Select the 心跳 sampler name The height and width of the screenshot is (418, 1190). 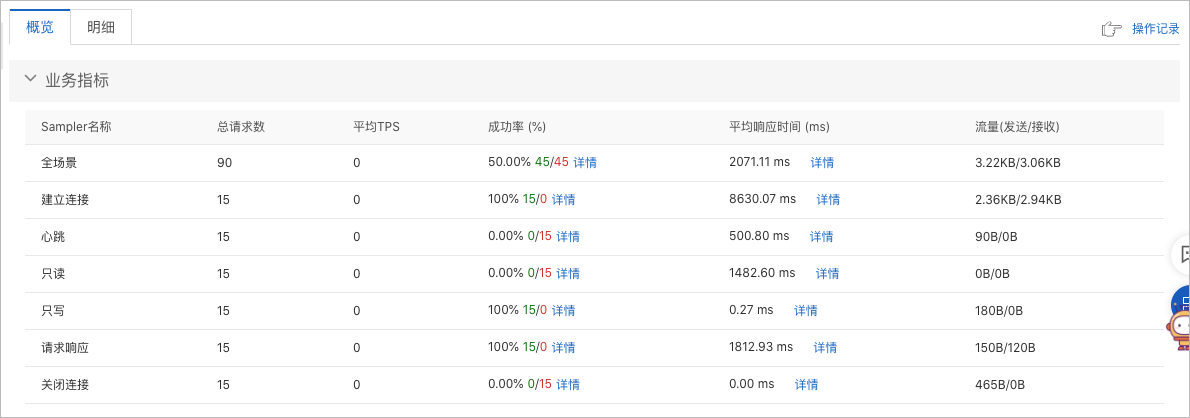(53, 237)
